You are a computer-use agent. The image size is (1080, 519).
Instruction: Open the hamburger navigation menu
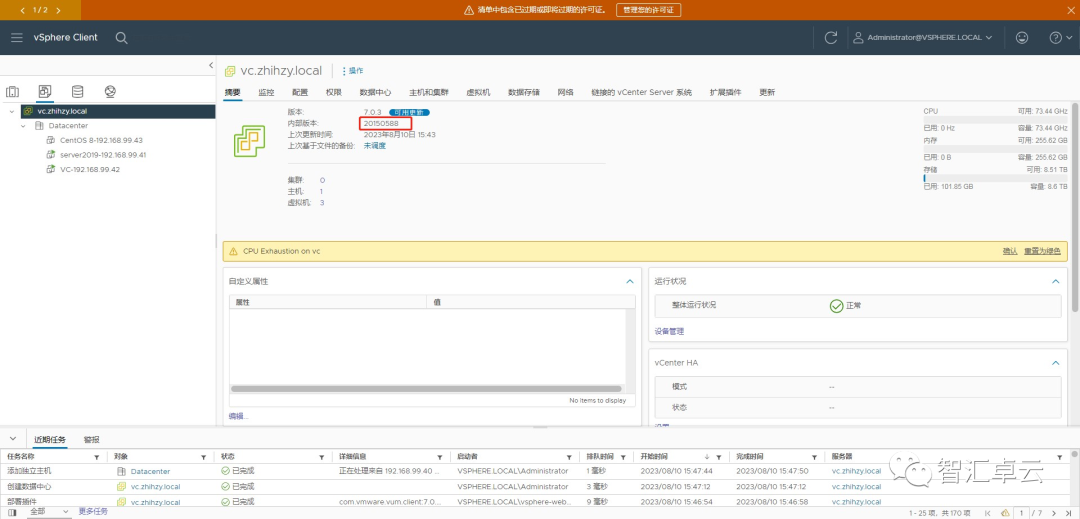tap(17, 38)
